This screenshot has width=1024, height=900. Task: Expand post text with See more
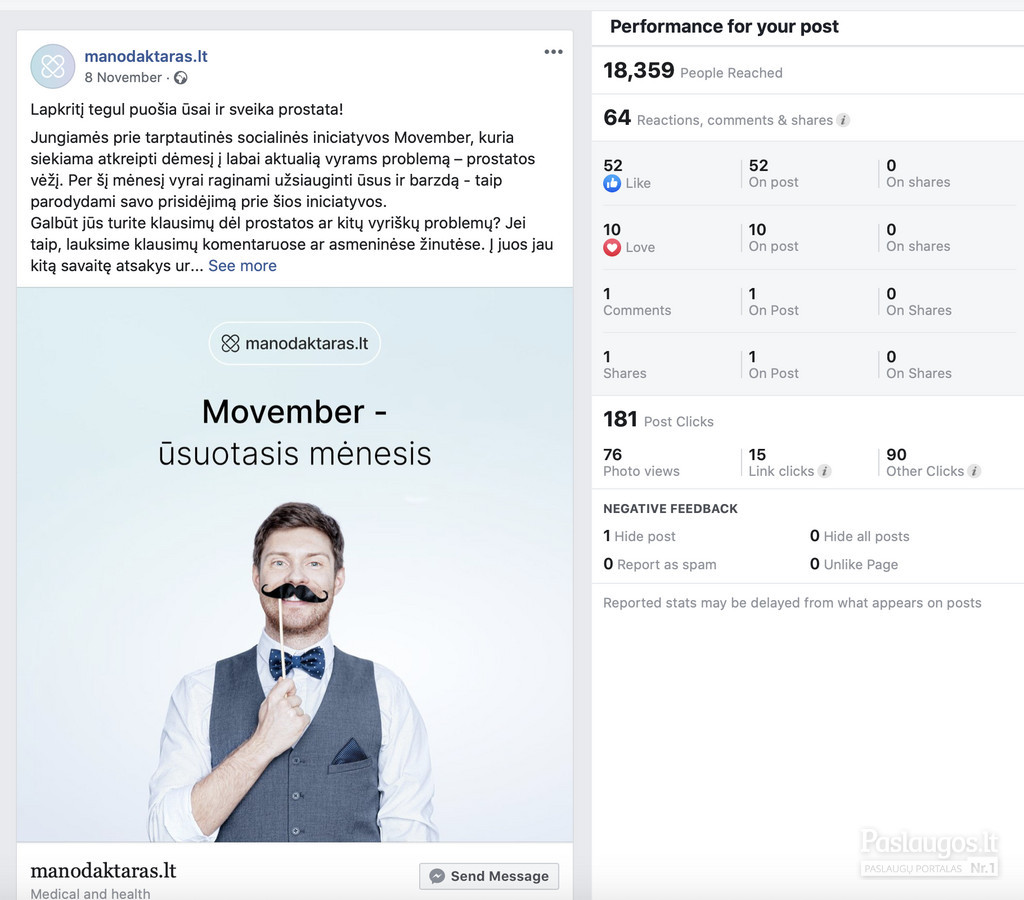pyautogui.click(x=242, y=266)
